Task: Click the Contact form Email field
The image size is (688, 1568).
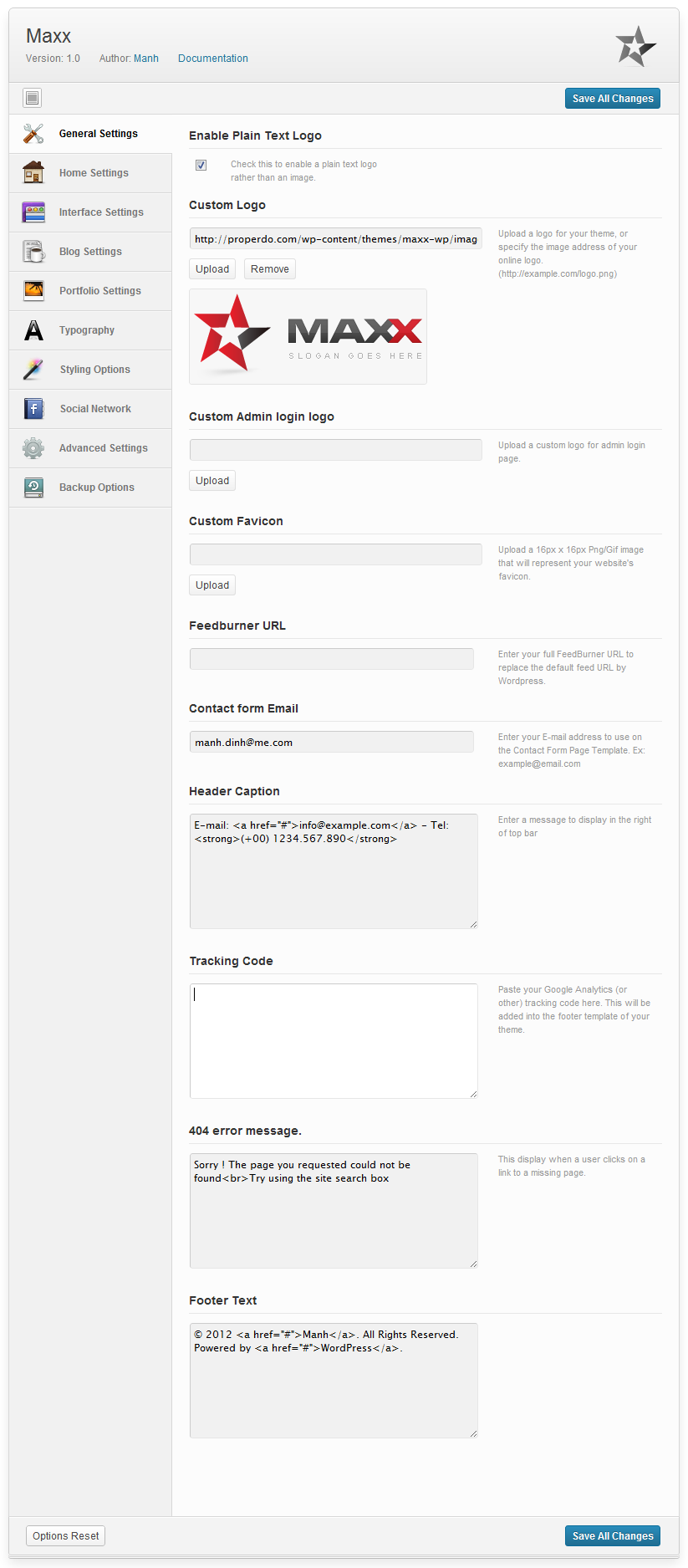Action: click(x=332, y=742)
